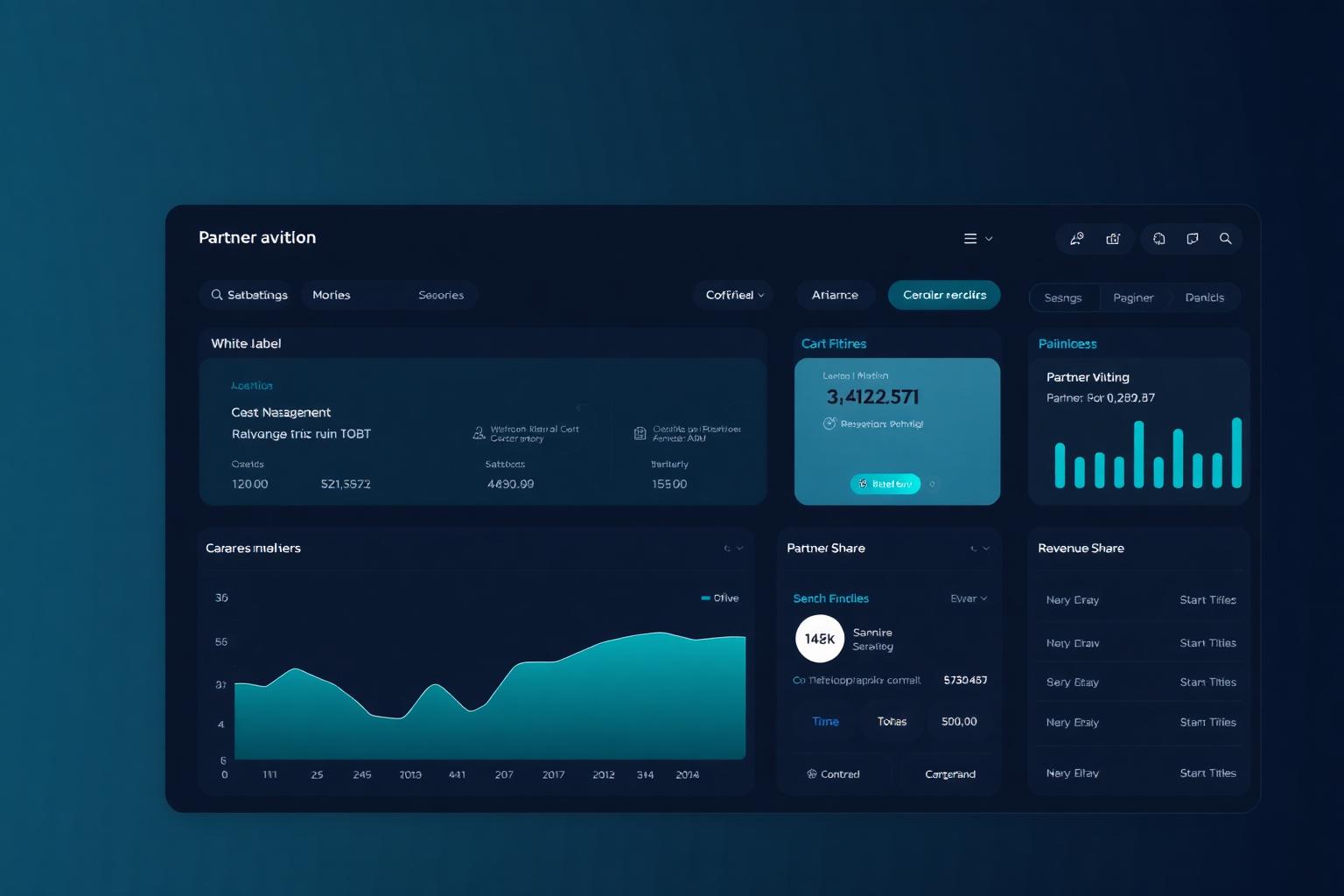Click the tallest rightmost bar in Partner Viiting chart
1344x896 pixels.
[1236, 452]
